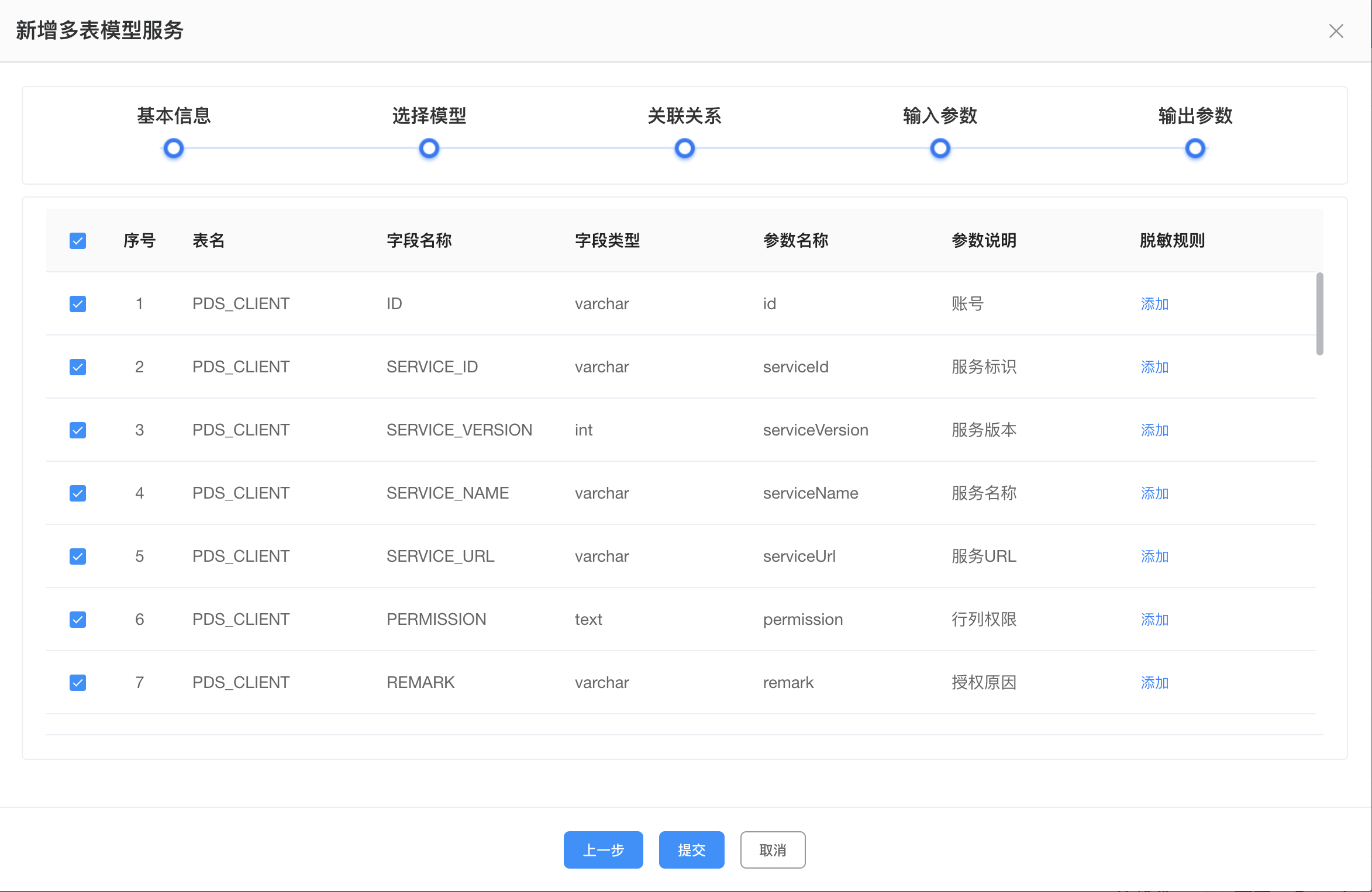Add masking rule for remark row

click(1155, 683)
